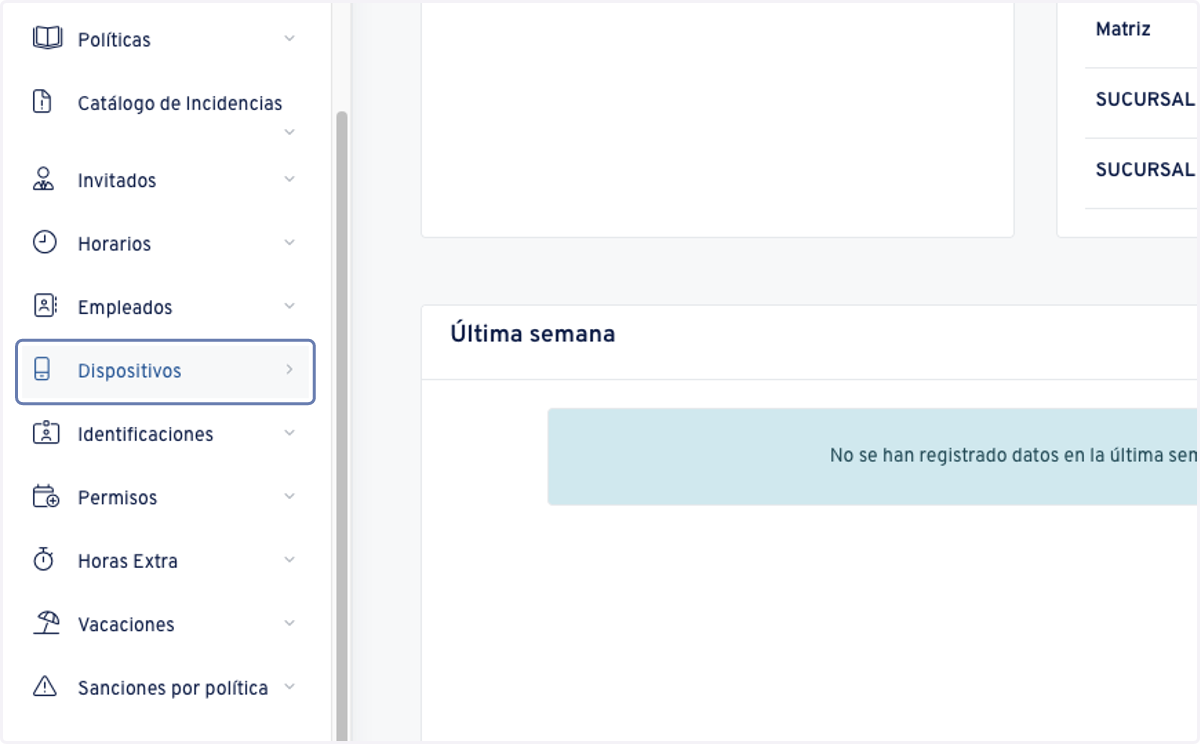
Task: Click the Políticas book icon
Action: pos(47,38)
